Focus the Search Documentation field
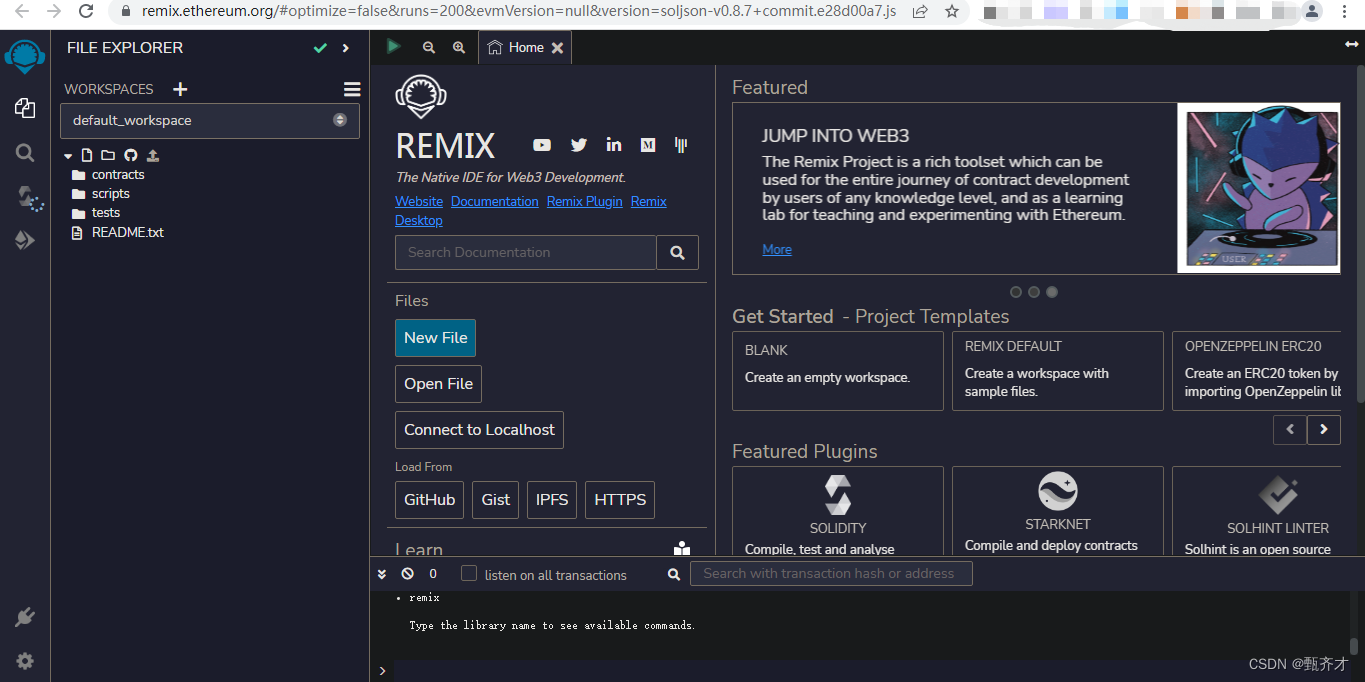The image size is (1365, 682). click(x=526, y=253)
